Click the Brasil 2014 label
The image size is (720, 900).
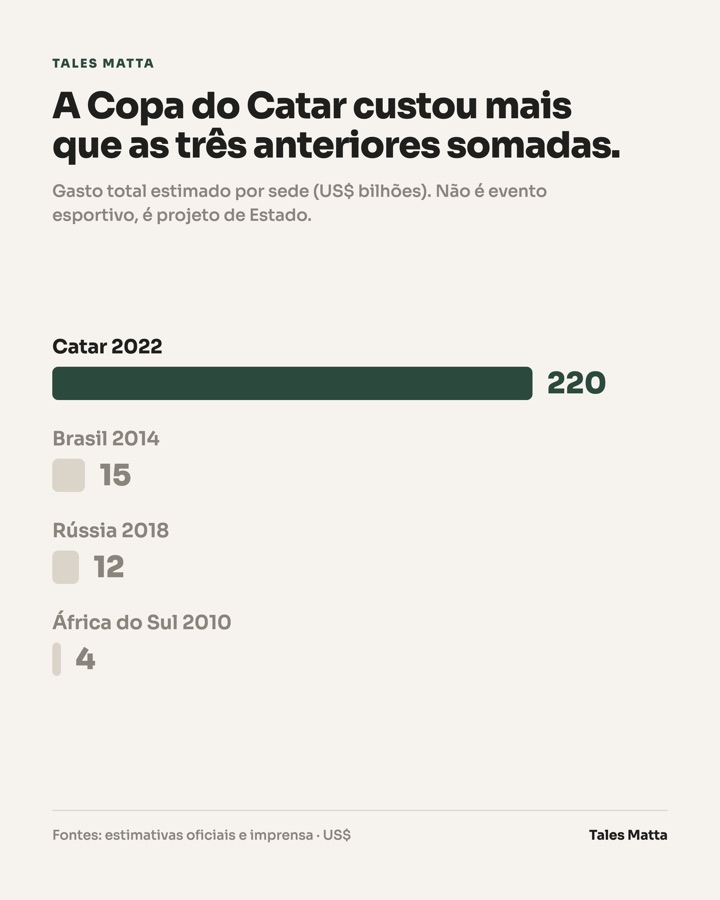[106, 439]
